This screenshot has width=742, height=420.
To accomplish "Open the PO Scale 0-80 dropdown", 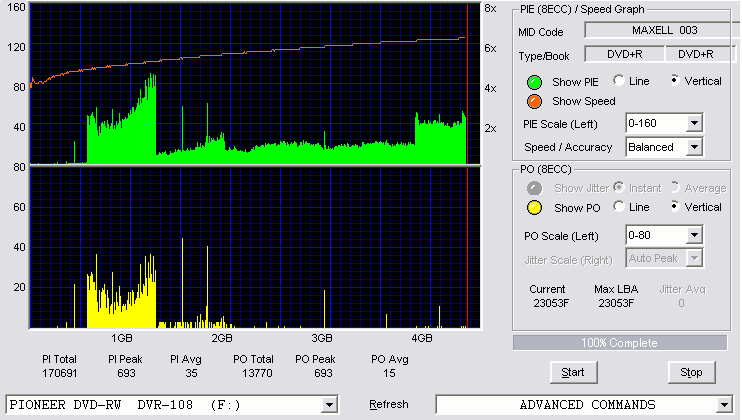I will coord(694,235).
